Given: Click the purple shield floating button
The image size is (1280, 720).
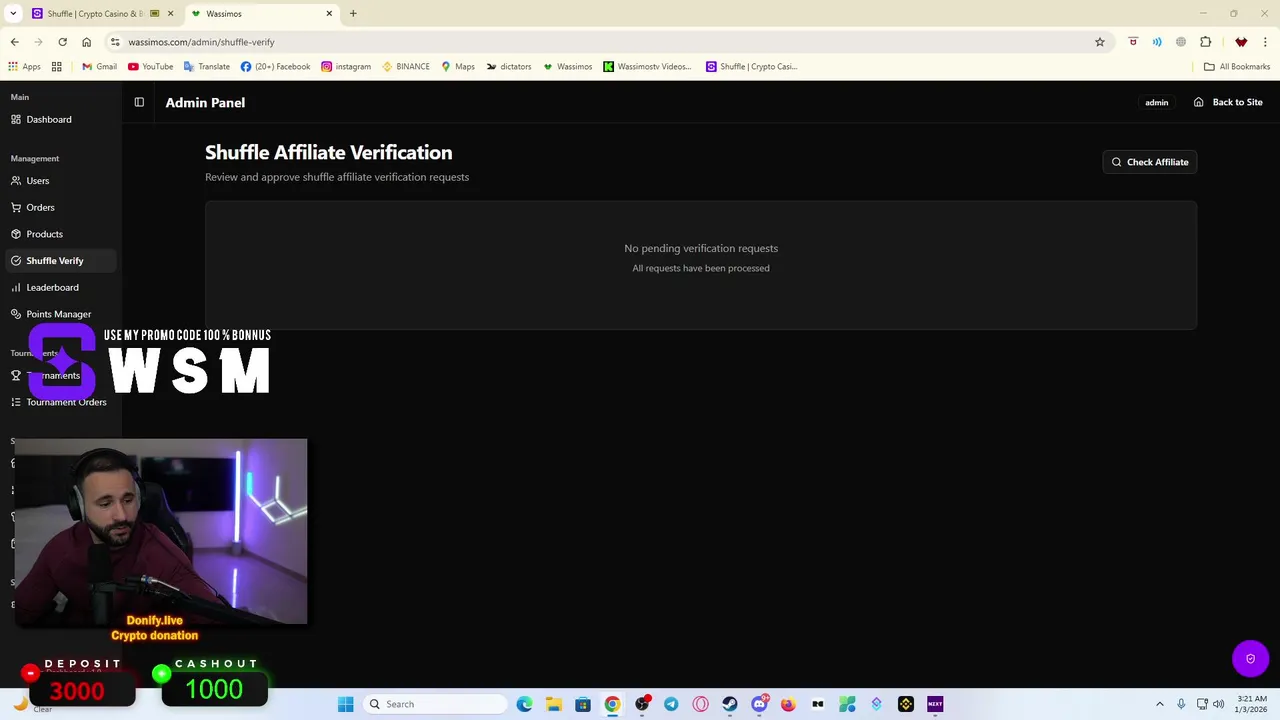Looking at the screenshot, I should click(1250, 659).
